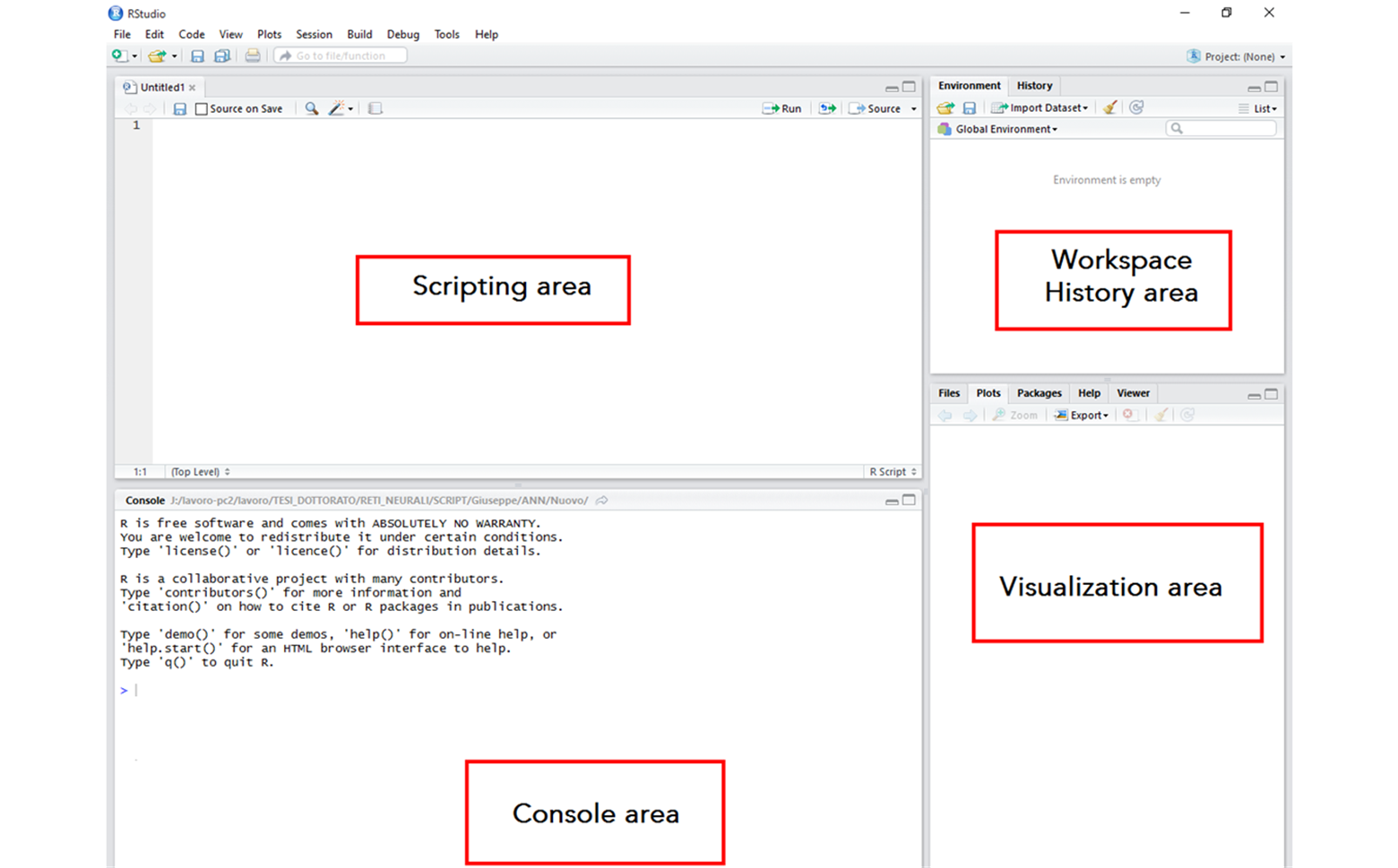Image resolution: width=1398 pixels, height=868 pixels.
Task: Click the Print icon in main toolbar
Action: (253, 56)
